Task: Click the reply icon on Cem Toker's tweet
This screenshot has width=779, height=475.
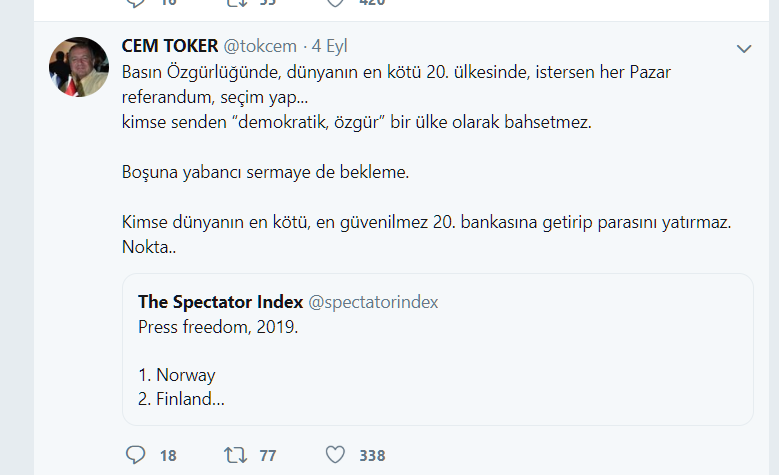Action: point(136,455)
